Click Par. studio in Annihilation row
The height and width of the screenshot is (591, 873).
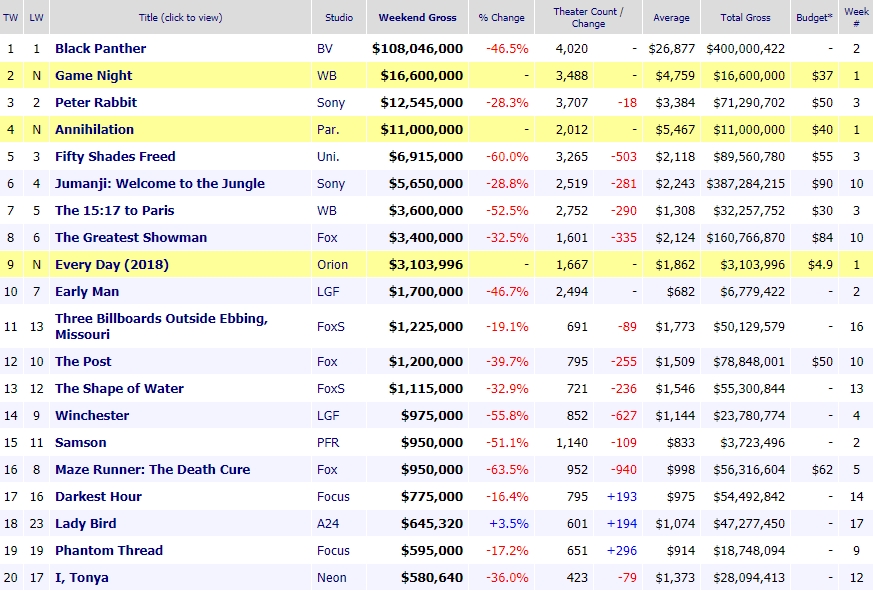click(x=328, y=130)
